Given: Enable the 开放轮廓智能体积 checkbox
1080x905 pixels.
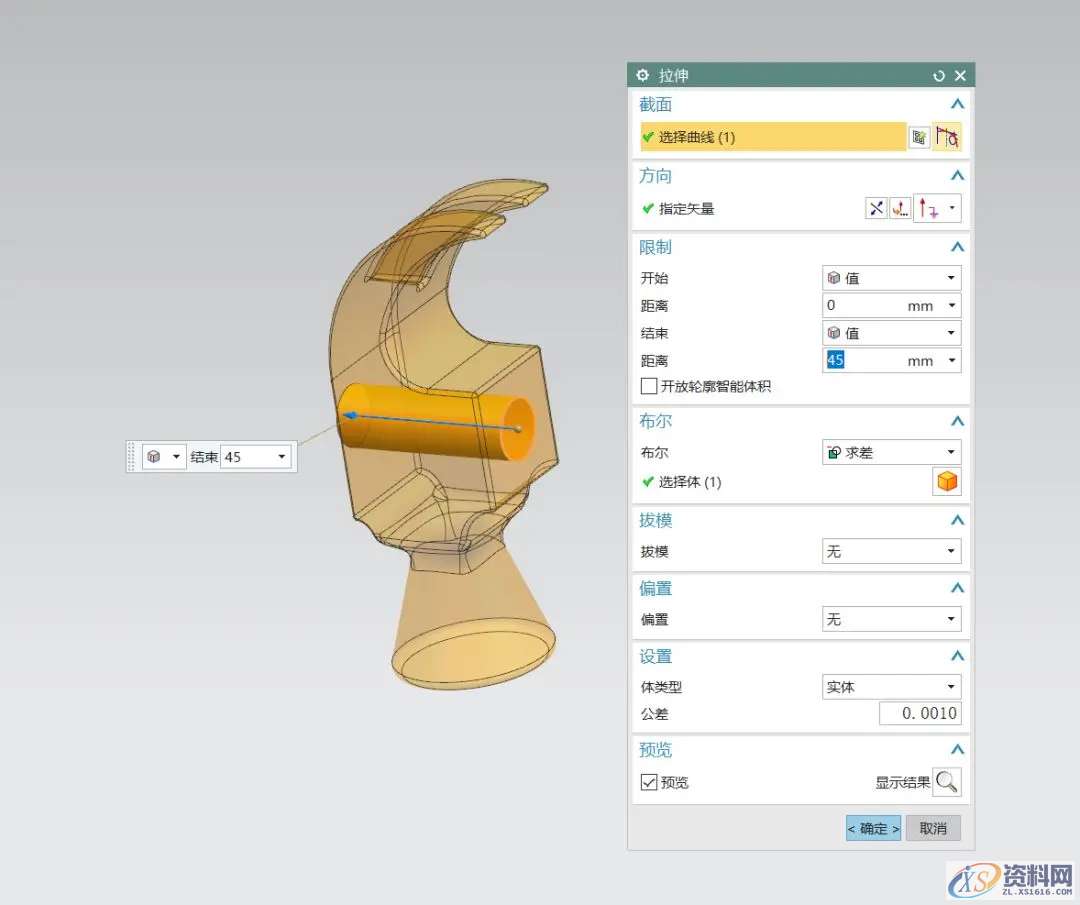Looking at the screenshot, I should [649, 386].
